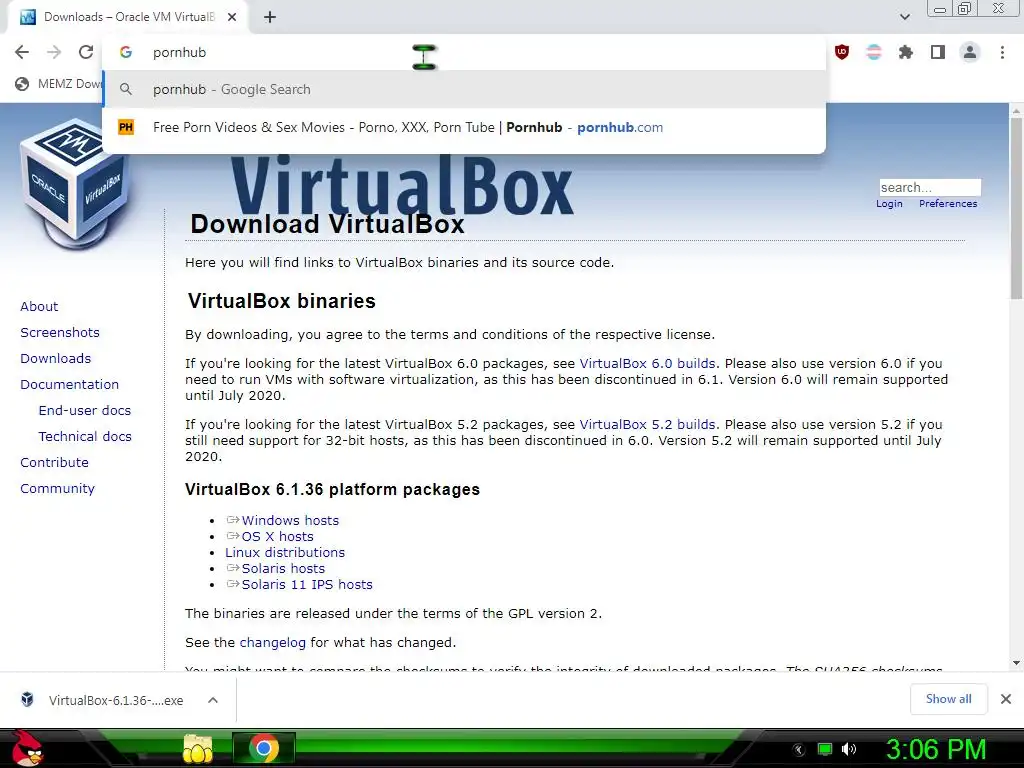This screenshot has width=1024, height=768.
Task: Open the Chrome profile avatar
Action: click(970, 52)
